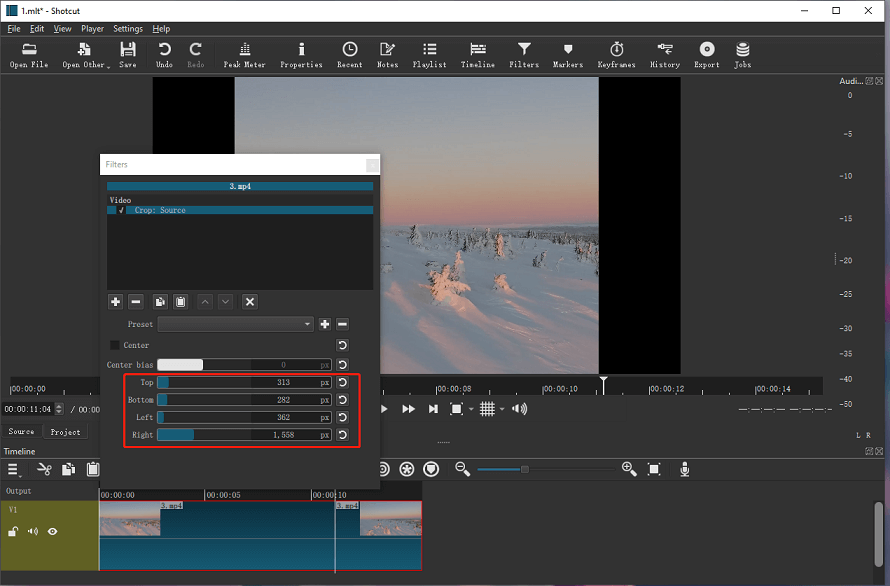Click the Right crop slider
The image size is (890, 586).
244,435
